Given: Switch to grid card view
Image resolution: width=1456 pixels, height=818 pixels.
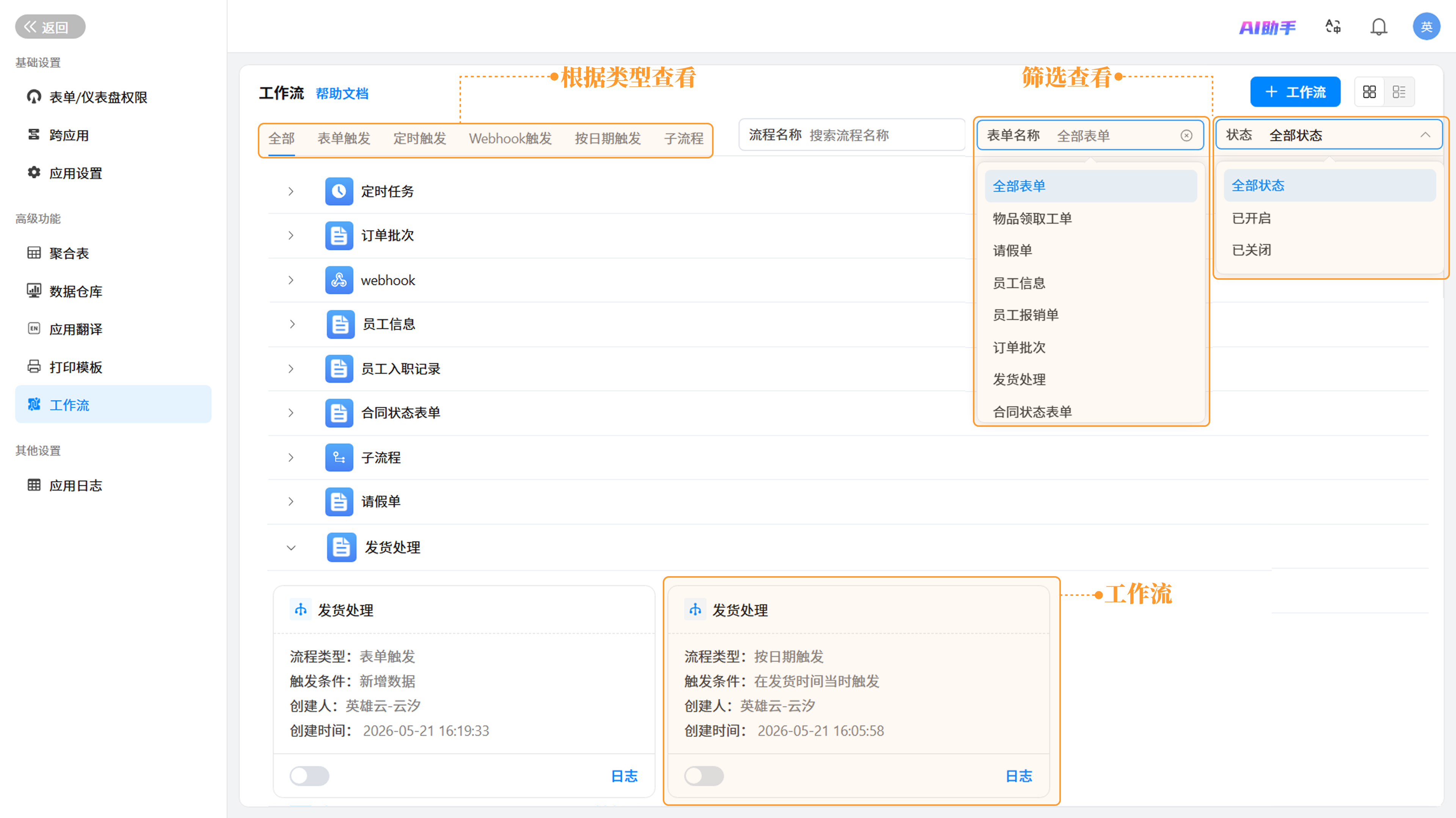Looking at the screenshot, I should (x=1370, y=91).
